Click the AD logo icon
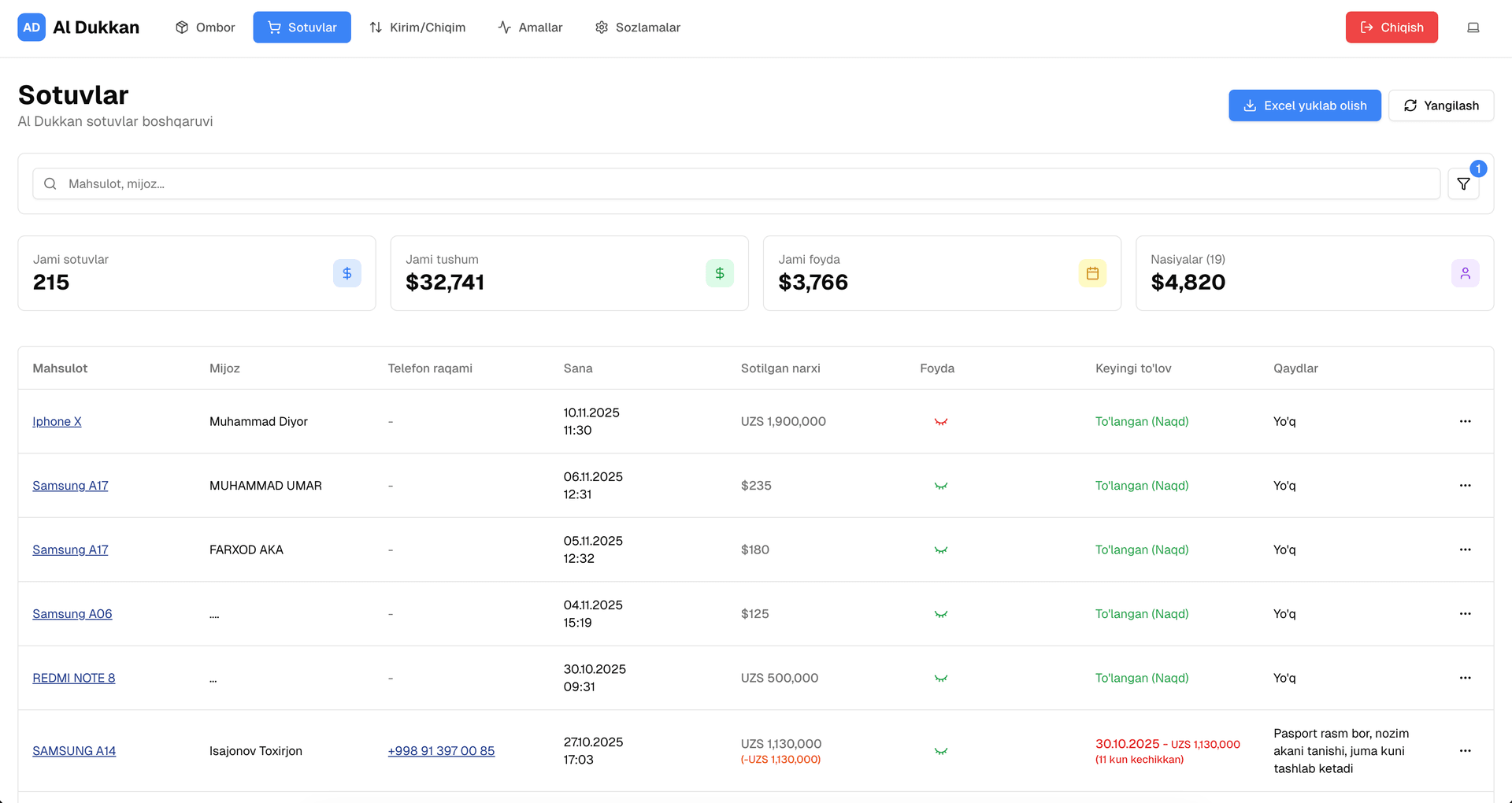This screenshot has width=1512, height=803. coord(31,28)
